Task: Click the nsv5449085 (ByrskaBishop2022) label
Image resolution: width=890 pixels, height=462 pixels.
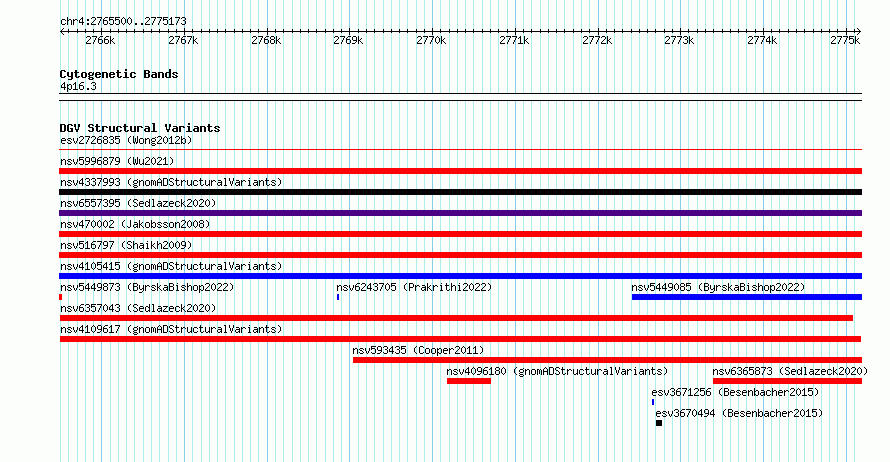Action: 718,287
